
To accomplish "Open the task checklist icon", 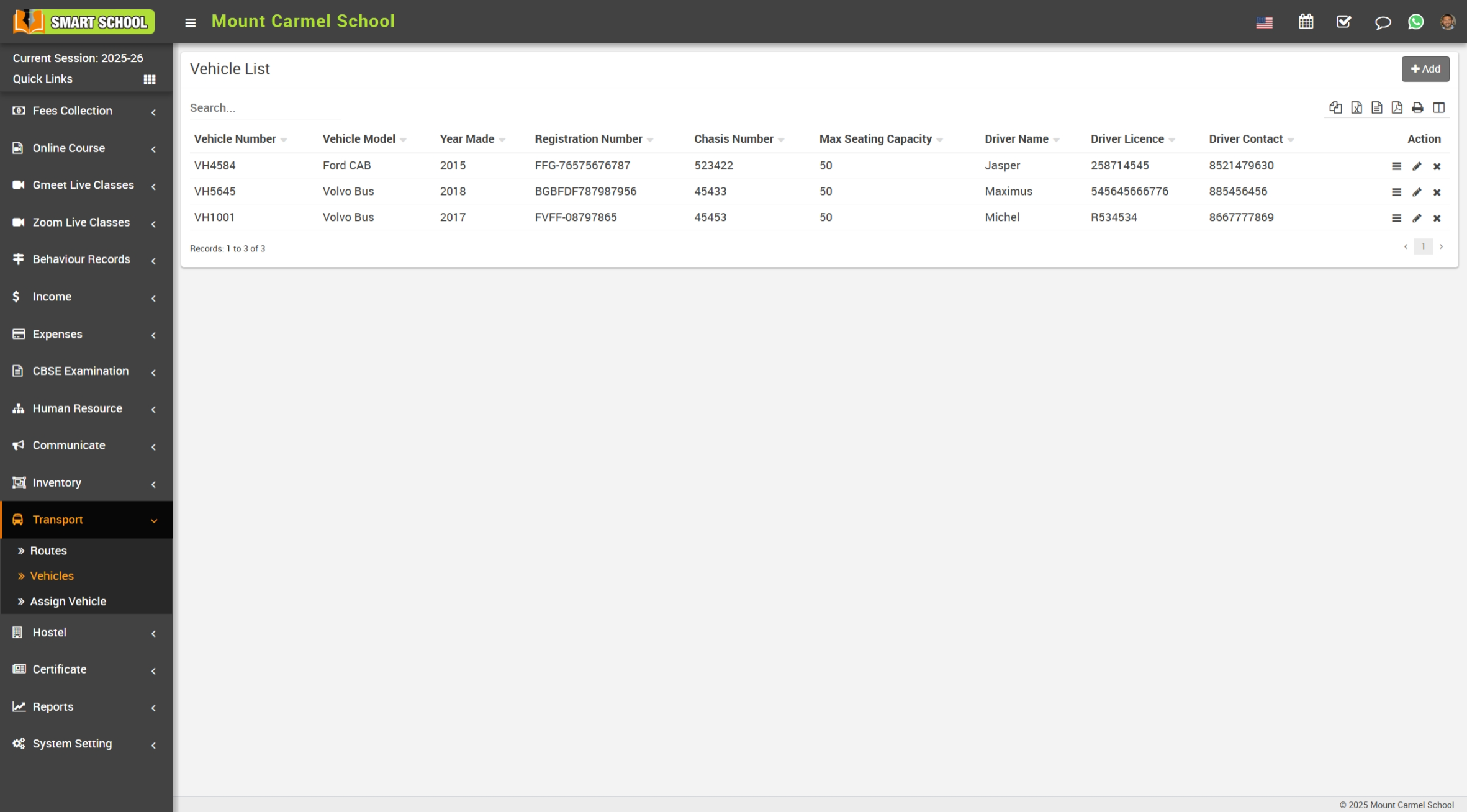I will tap(1343, 22).
